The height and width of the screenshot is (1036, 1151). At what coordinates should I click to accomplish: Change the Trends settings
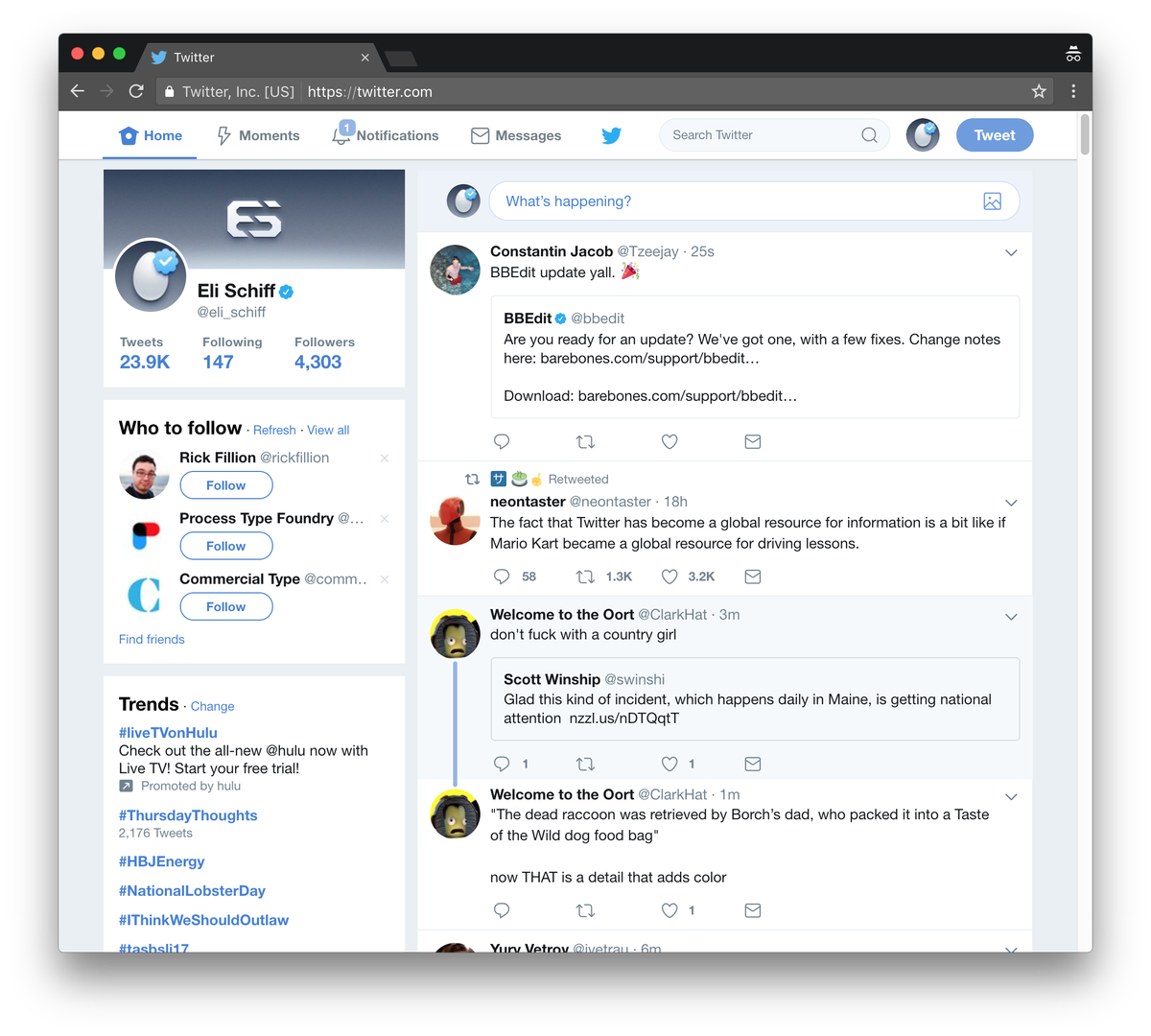[212, 706]
